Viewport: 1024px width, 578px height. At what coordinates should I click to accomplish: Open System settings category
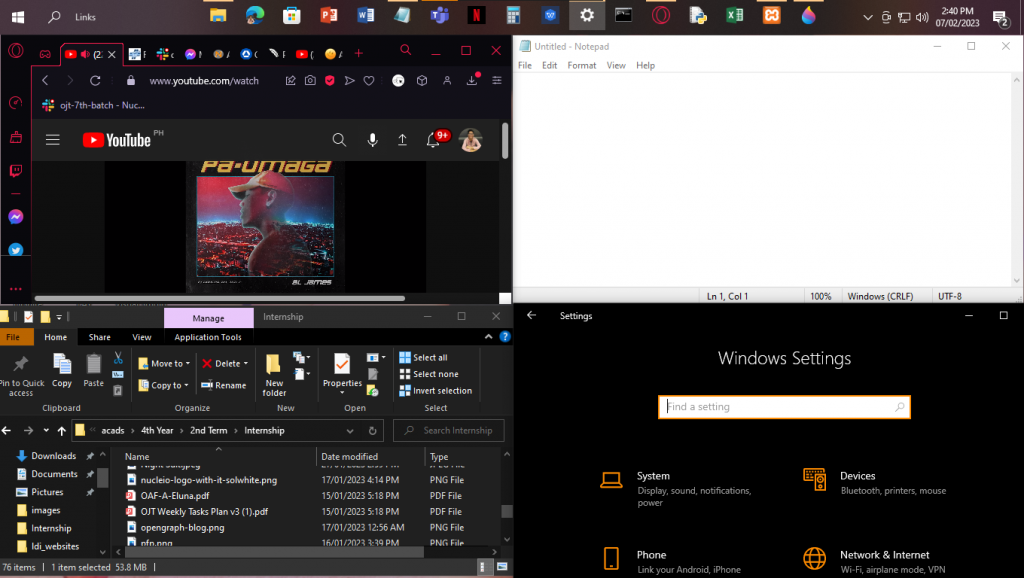click(679, 488)
